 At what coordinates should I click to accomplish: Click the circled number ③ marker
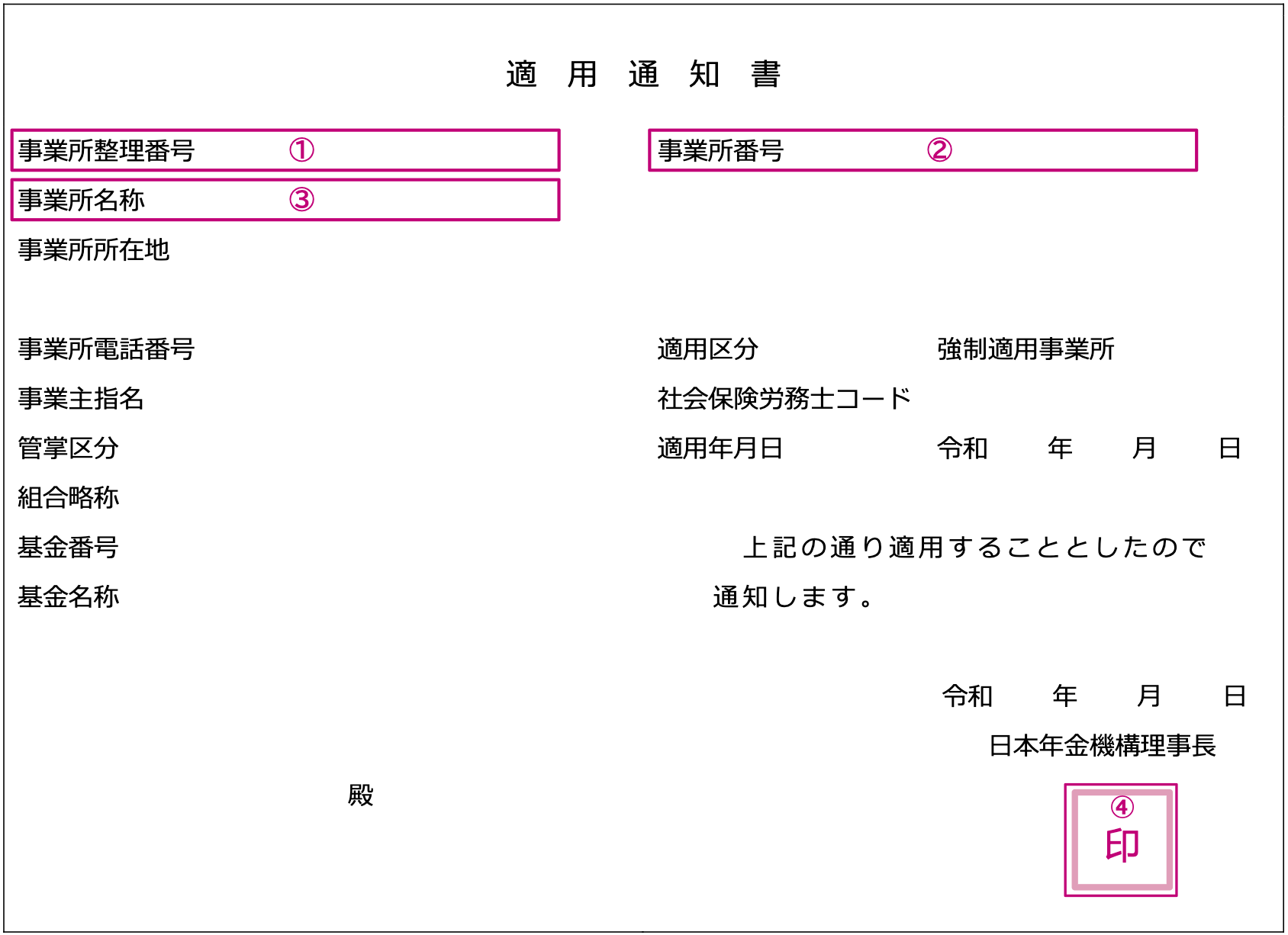[301, 199]
